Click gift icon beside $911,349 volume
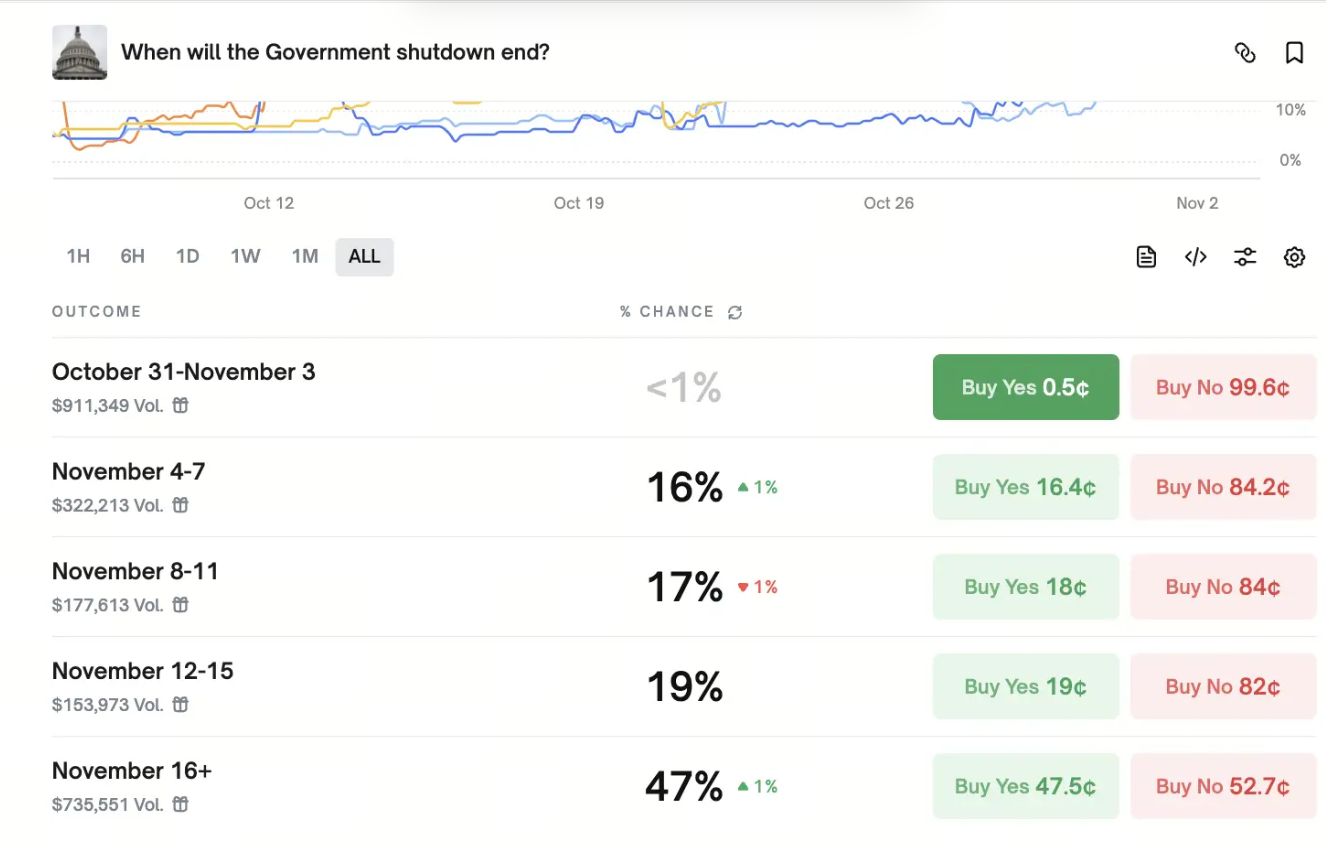Viewport: 1326px width, 846px height. [180, 405]
